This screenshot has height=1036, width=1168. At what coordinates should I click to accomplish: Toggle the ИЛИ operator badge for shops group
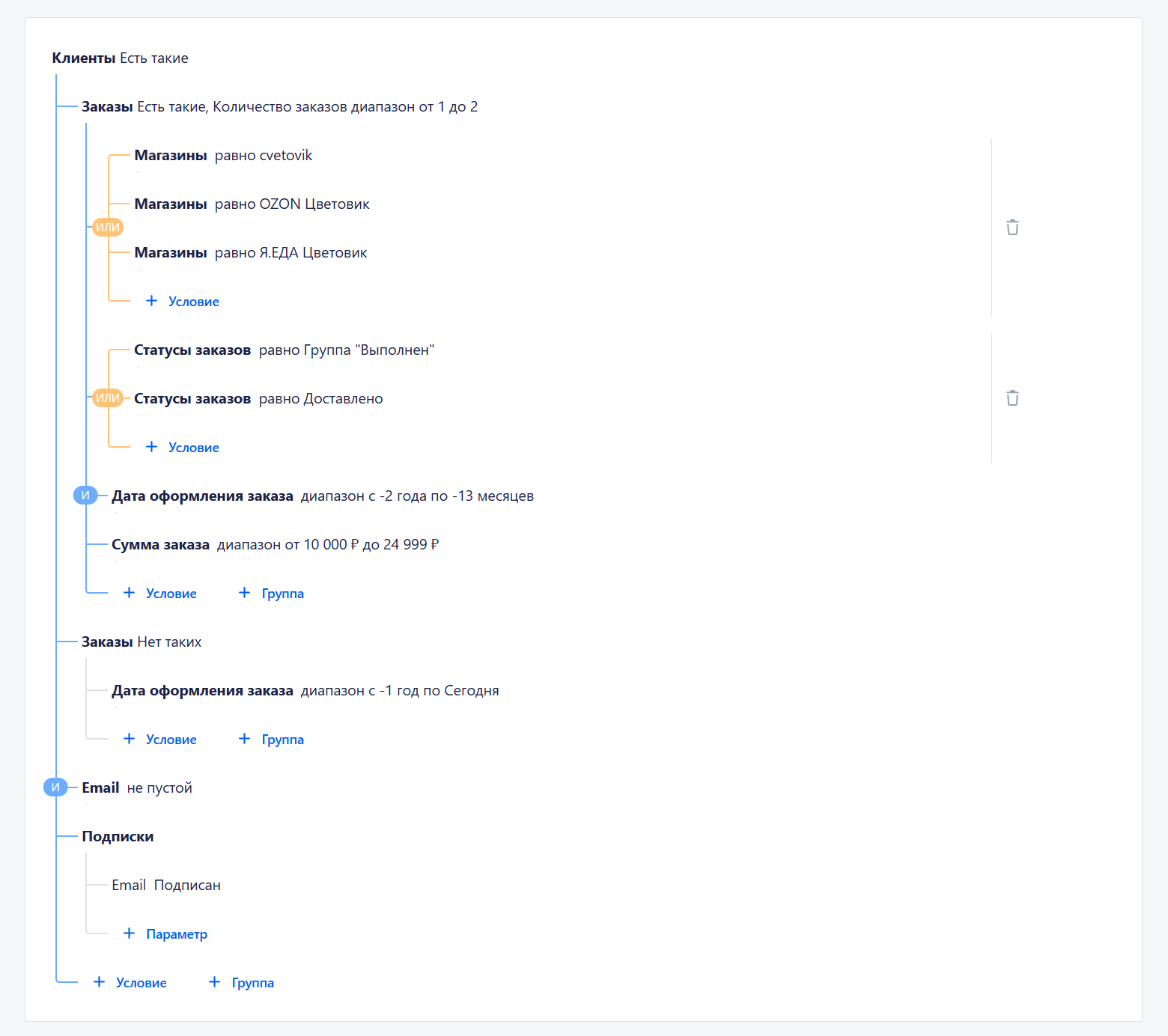click(108, 228)
